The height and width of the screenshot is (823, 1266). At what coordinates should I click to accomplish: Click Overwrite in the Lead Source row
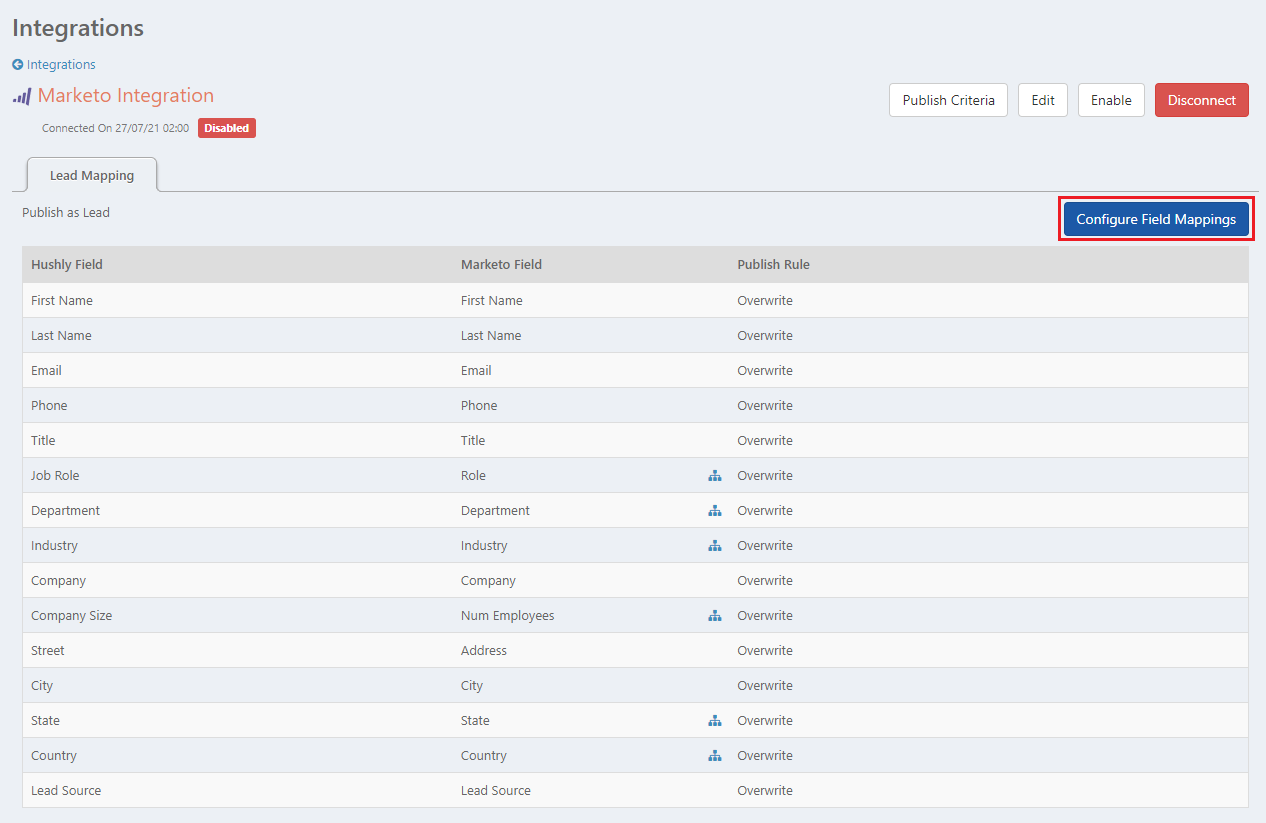765,791
